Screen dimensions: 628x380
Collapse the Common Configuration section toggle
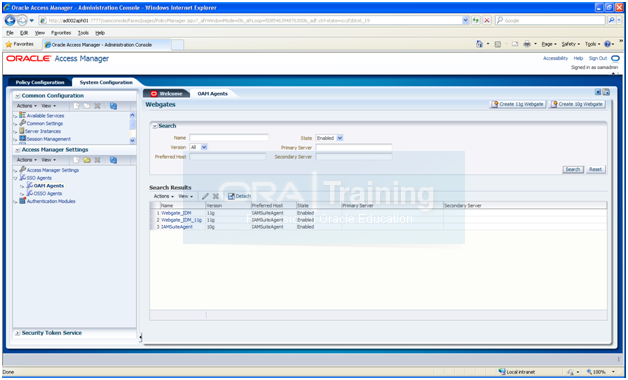(18, 96)
